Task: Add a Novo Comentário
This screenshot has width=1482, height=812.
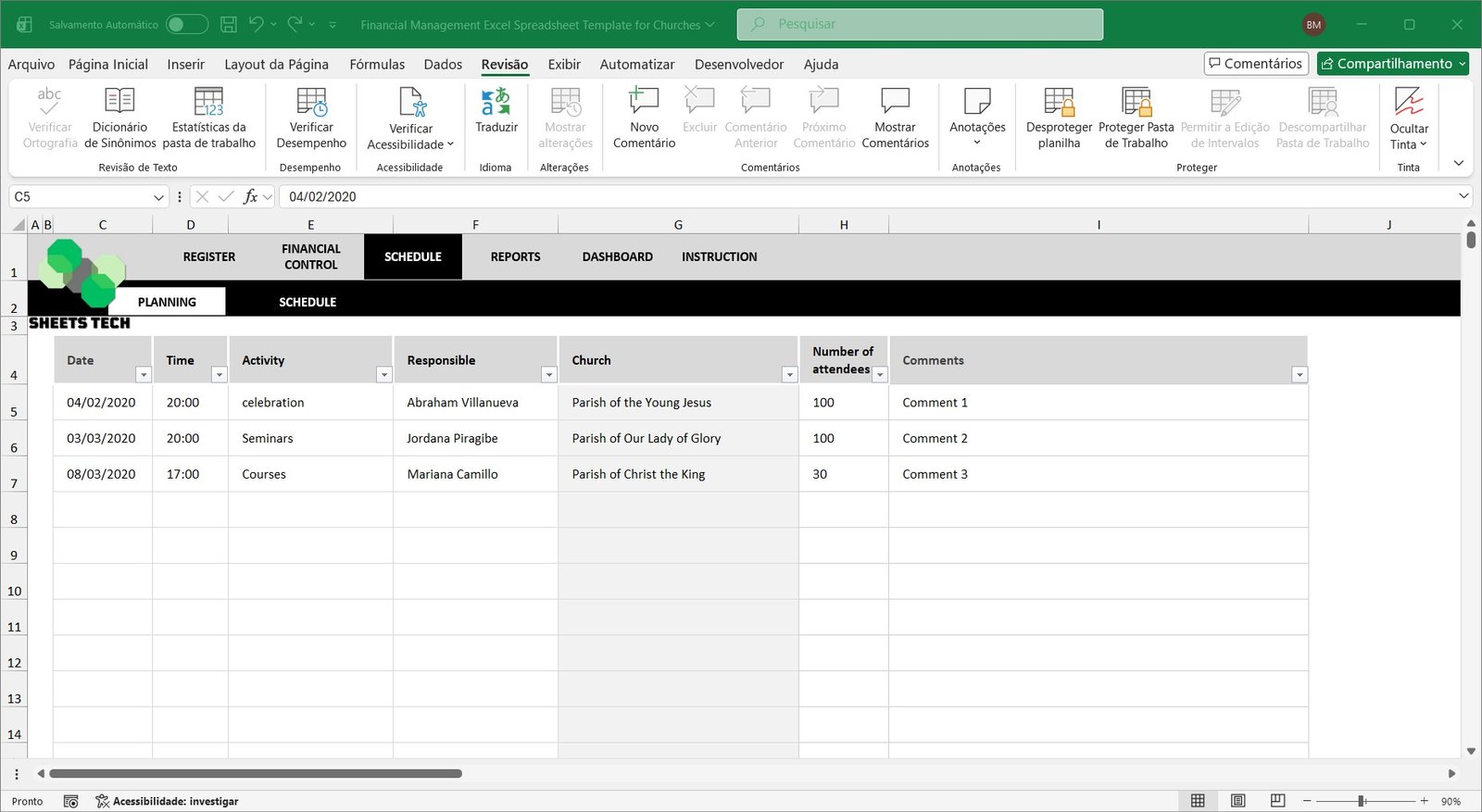Action: (644, 102)
